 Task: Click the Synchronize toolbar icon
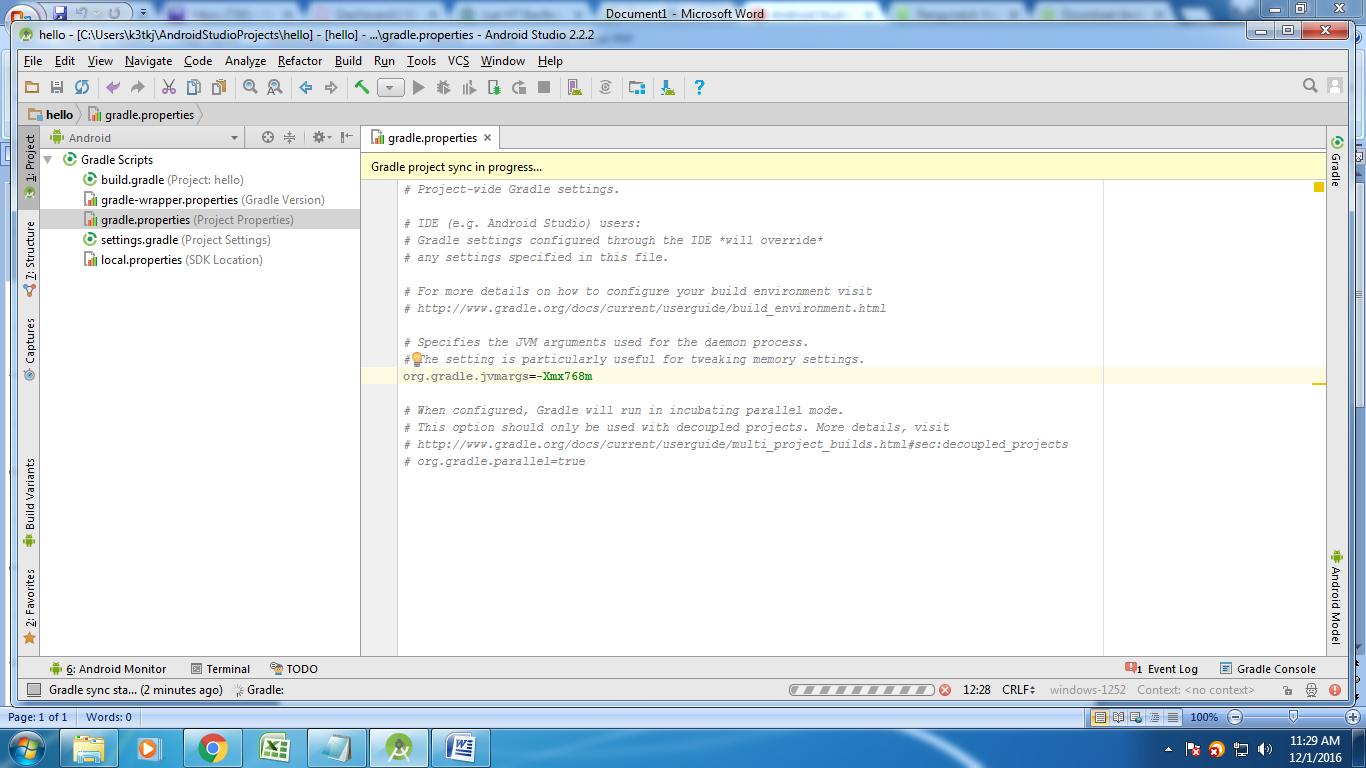[82, 88]
